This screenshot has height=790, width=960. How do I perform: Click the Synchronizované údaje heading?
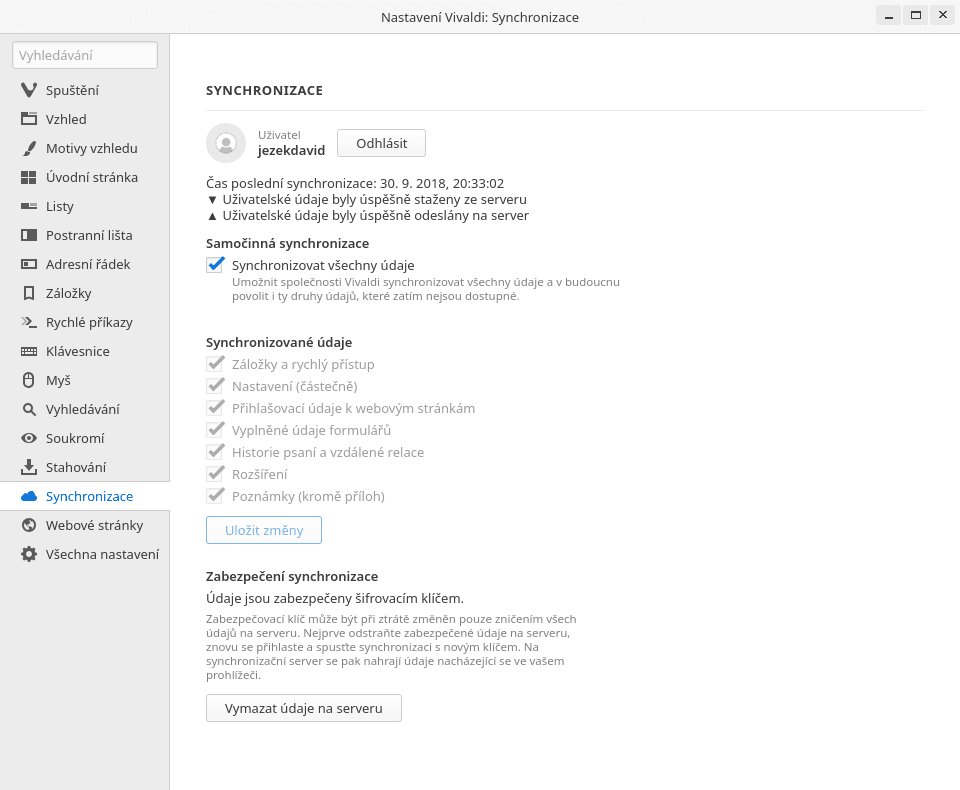tap(279, 342)
